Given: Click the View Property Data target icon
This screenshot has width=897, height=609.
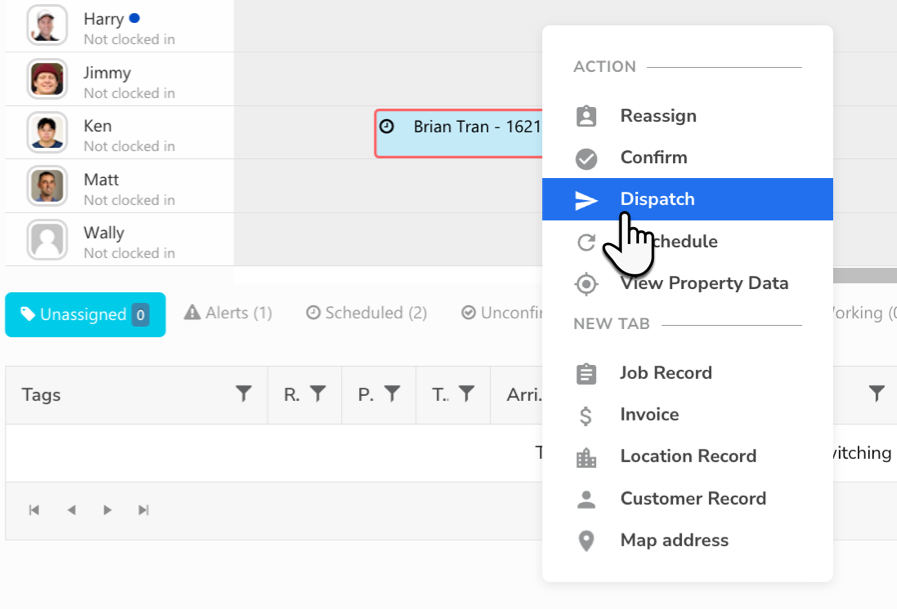Looking at the screenshot, I should click(x=587, y=283).
